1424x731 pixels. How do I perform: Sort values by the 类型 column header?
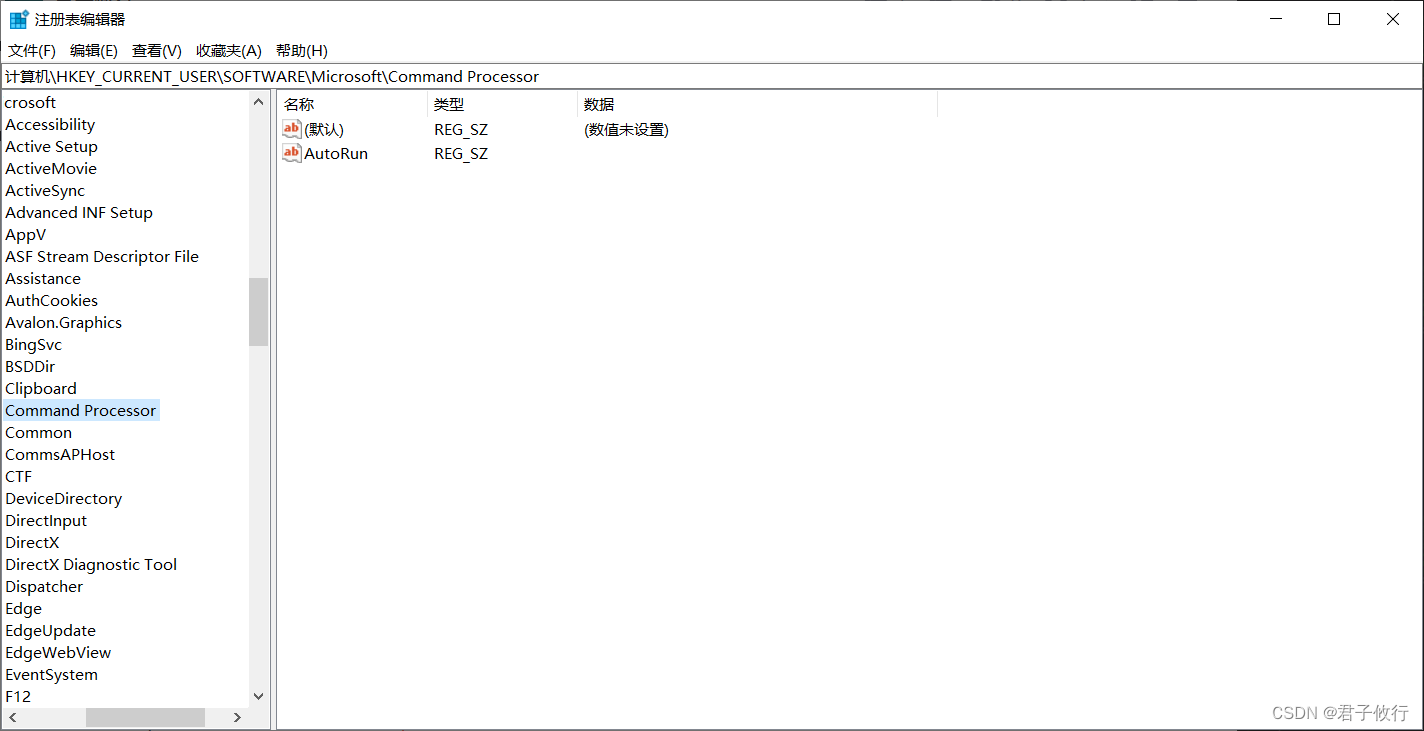tap(449, 103)
